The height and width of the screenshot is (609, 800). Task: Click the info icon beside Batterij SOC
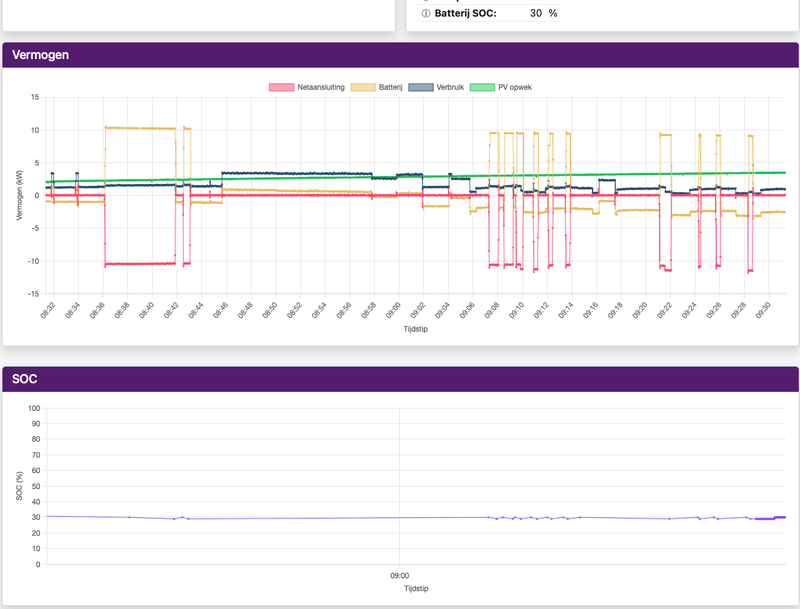(x=426, y=13)
